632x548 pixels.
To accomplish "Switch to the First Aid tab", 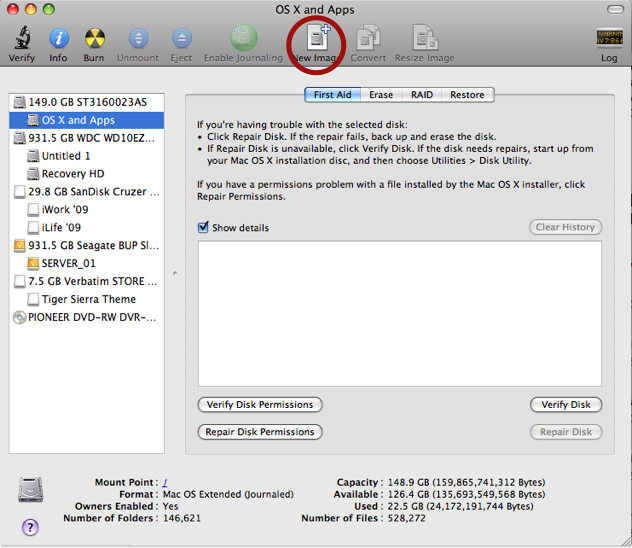I will [333, 95].
